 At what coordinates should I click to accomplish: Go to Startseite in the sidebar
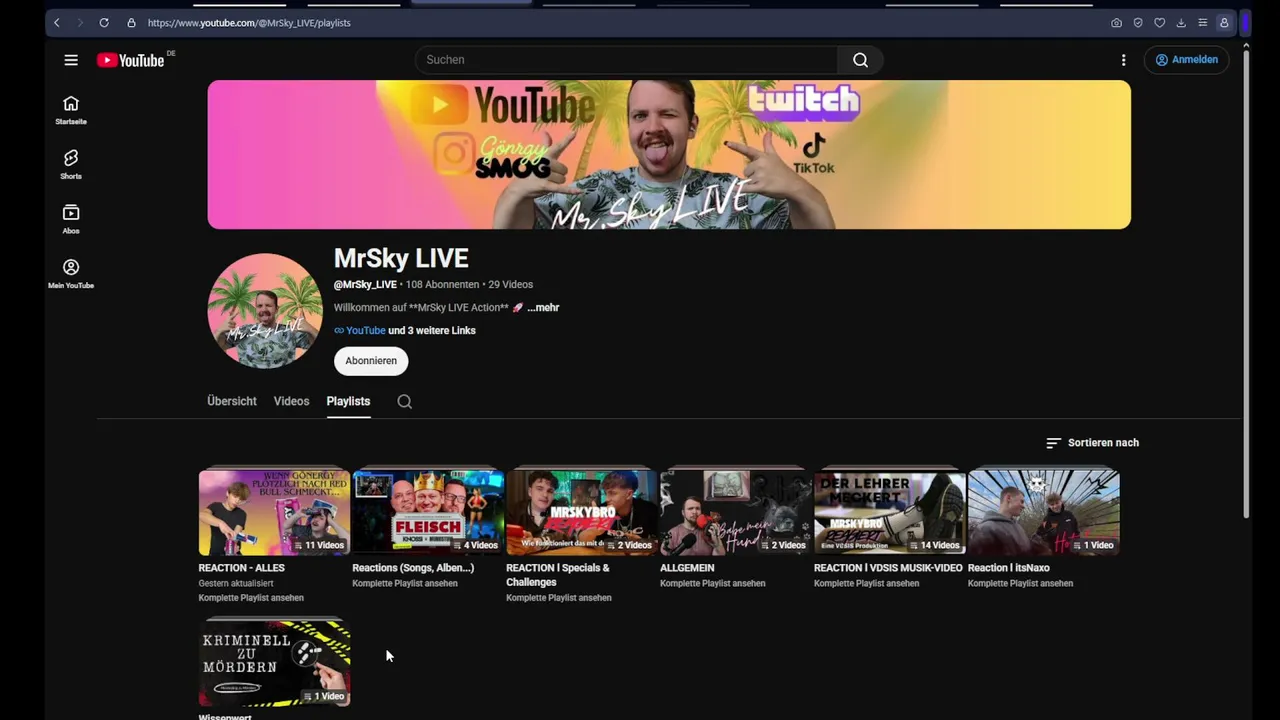tap(71, 110)
